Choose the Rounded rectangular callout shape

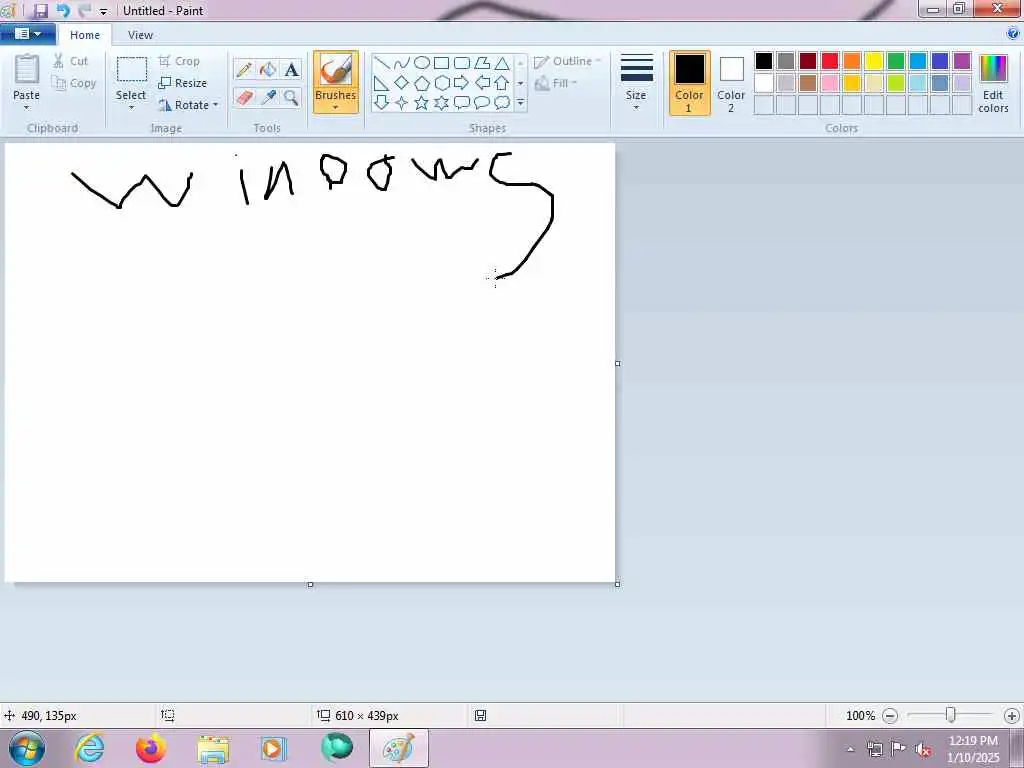tap(462, 103)
